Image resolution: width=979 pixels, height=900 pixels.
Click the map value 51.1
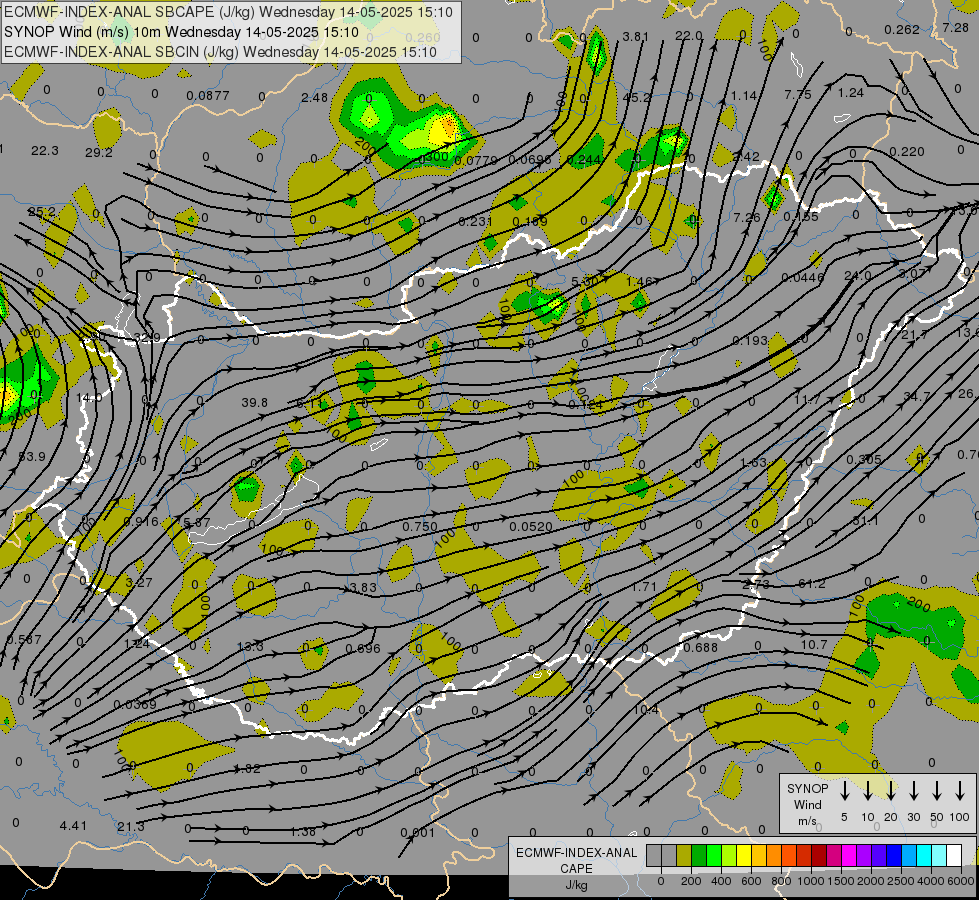[x=865, y=520]
